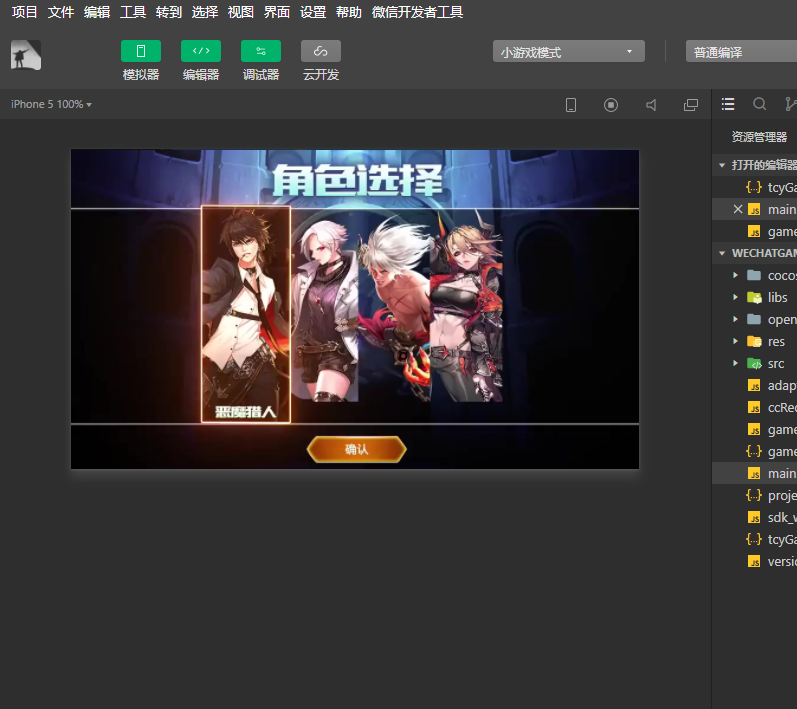Image resolution: width=797 pixels, height=709 pixels.
Task: Click the 确认 confirm button in game
Action: point(356,449)
